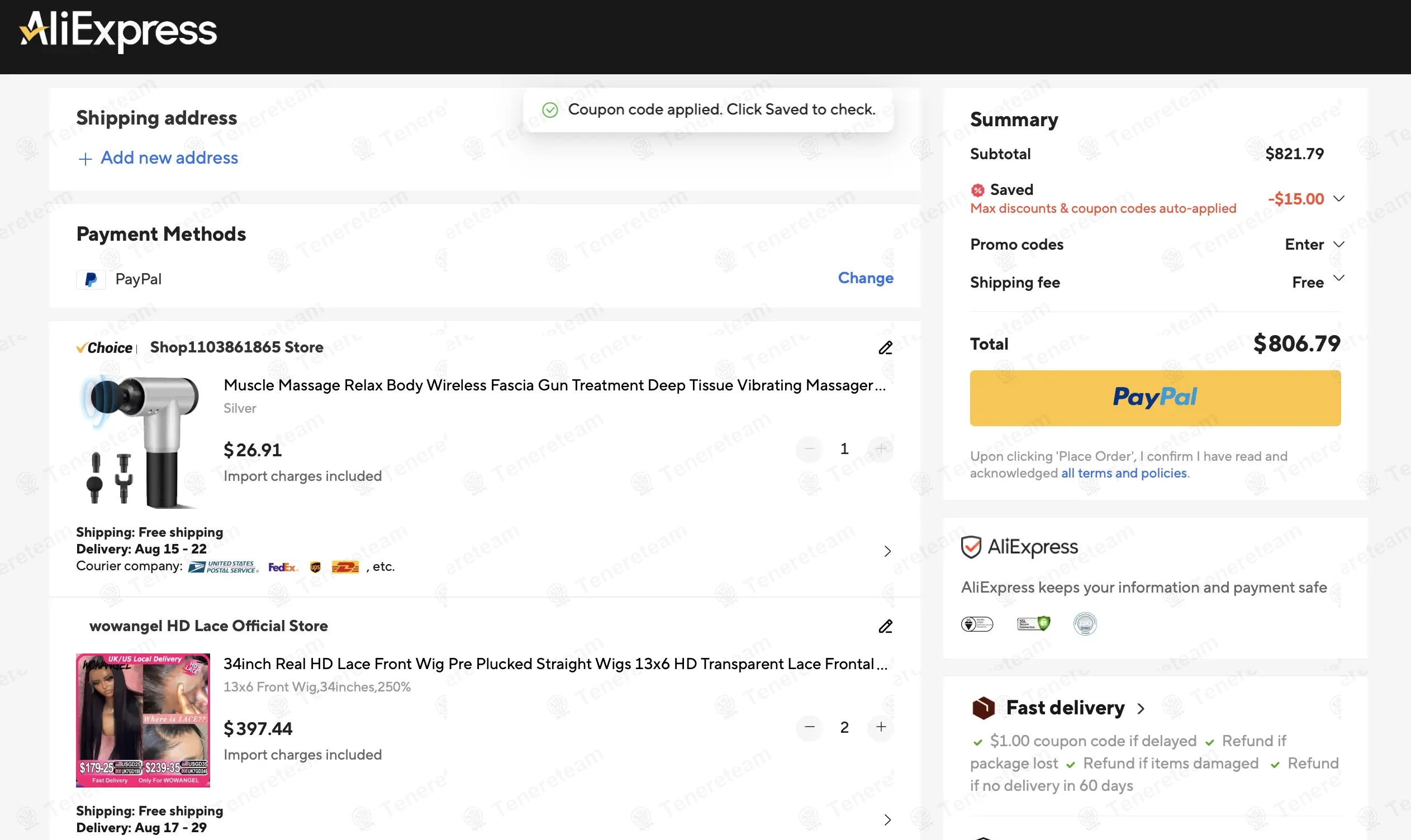Decrease the wig quantity from 2
This screenshot has width=1411, height=840.
tap(809, 727)
